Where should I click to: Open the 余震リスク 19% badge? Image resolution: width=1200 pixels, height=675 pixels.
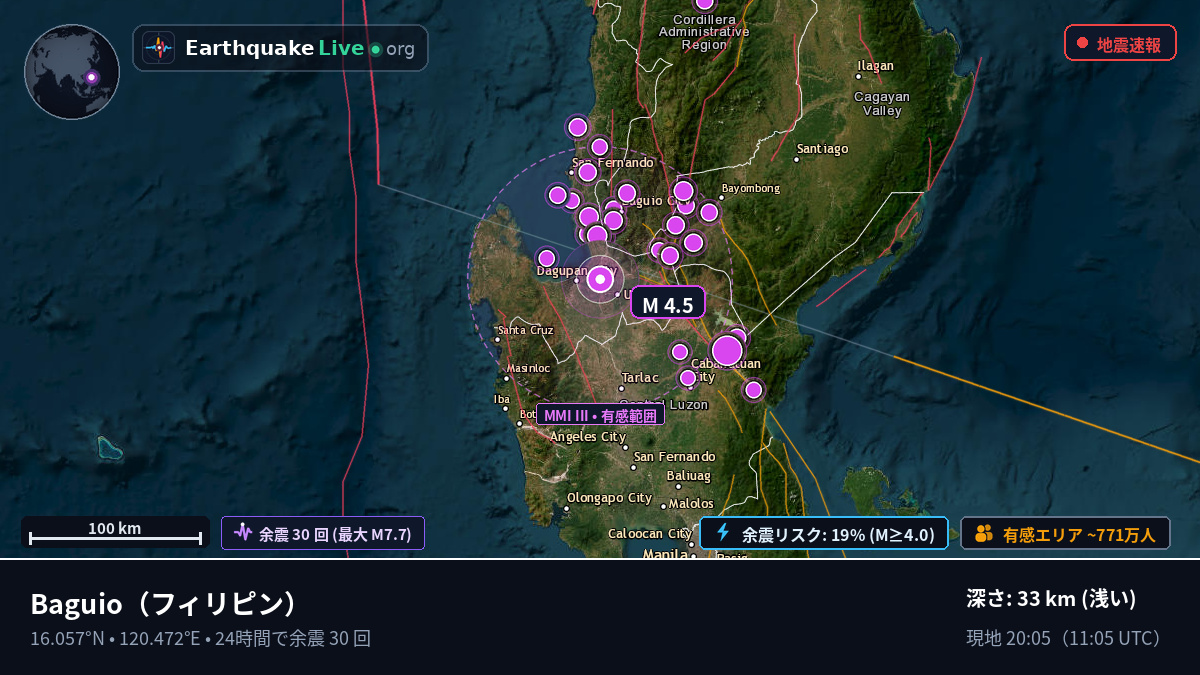point(824,534)
